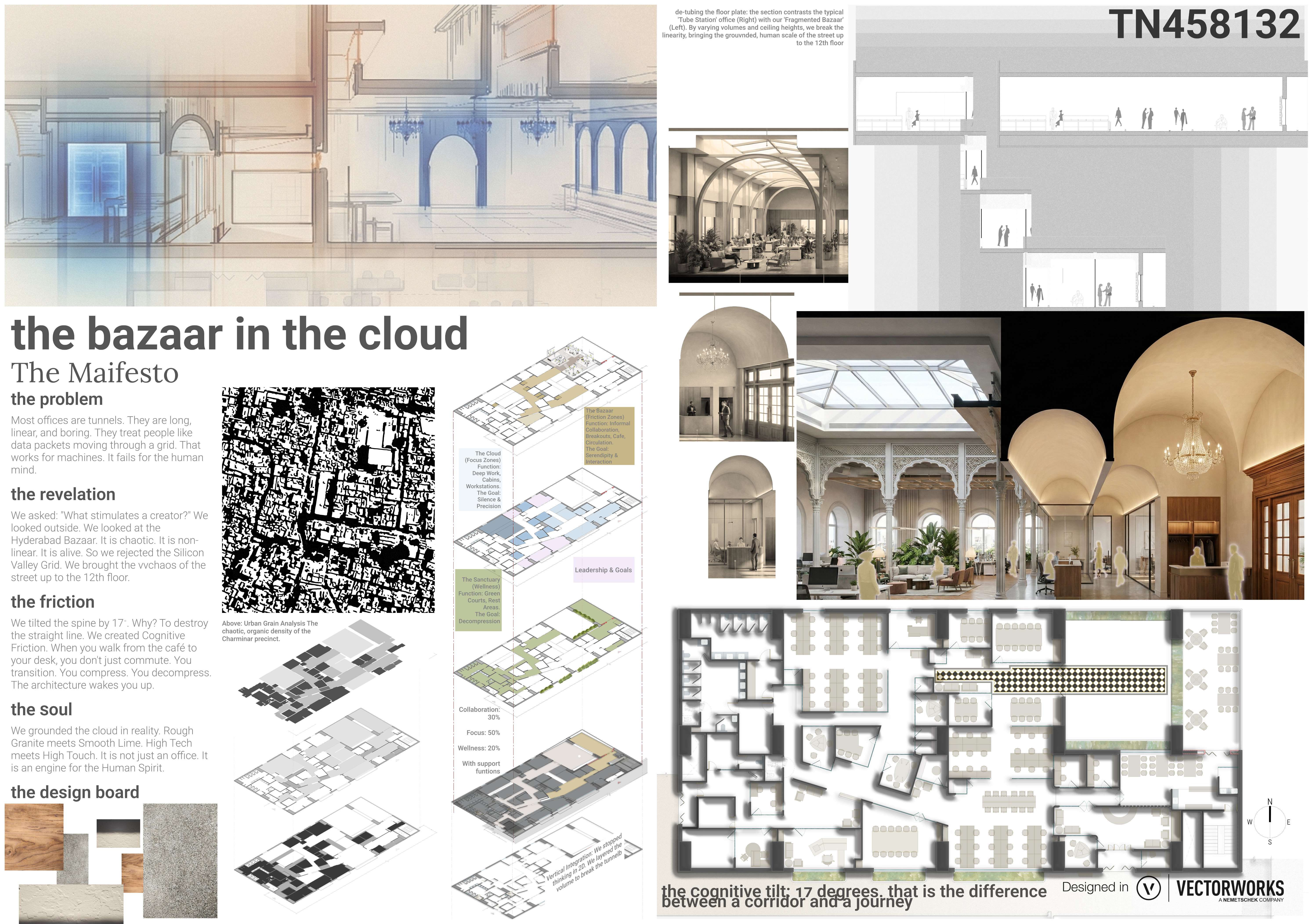1309x924 pixels.
Task: Pick the dark gradient material swatch
Action: click(x=118, y=833)
